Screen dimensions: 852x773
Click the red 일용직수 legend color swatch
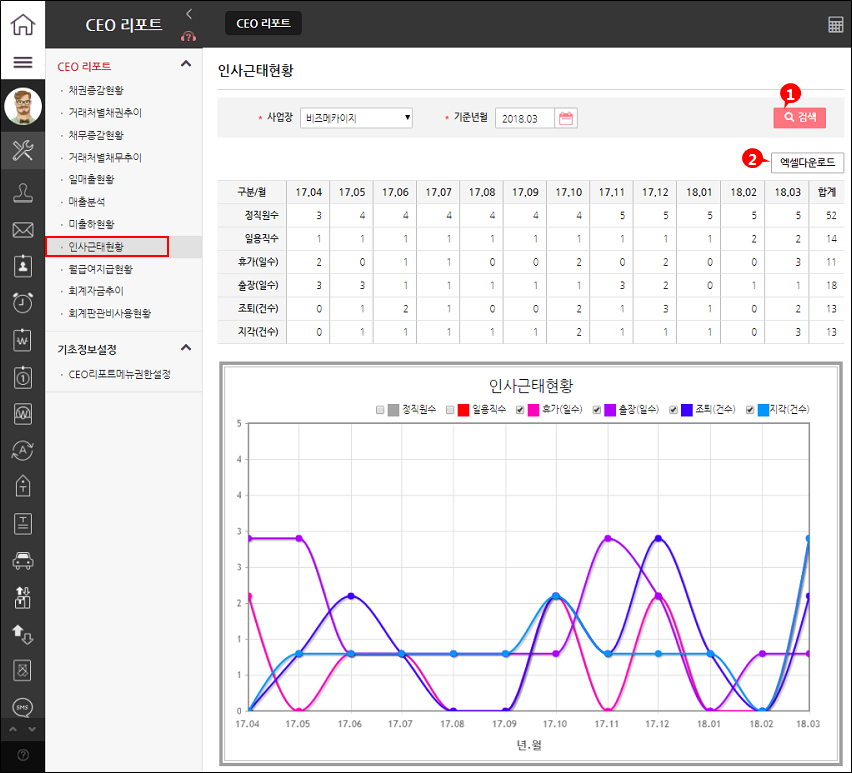point(463,410)
